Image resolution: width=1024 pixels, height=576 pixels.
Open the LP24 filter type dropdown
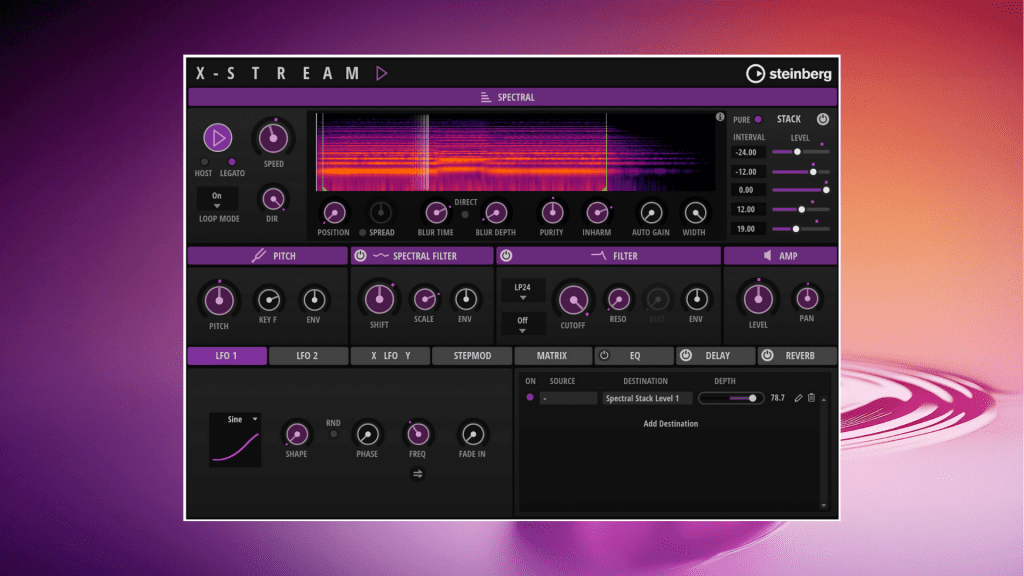click(x=523, y=290)
